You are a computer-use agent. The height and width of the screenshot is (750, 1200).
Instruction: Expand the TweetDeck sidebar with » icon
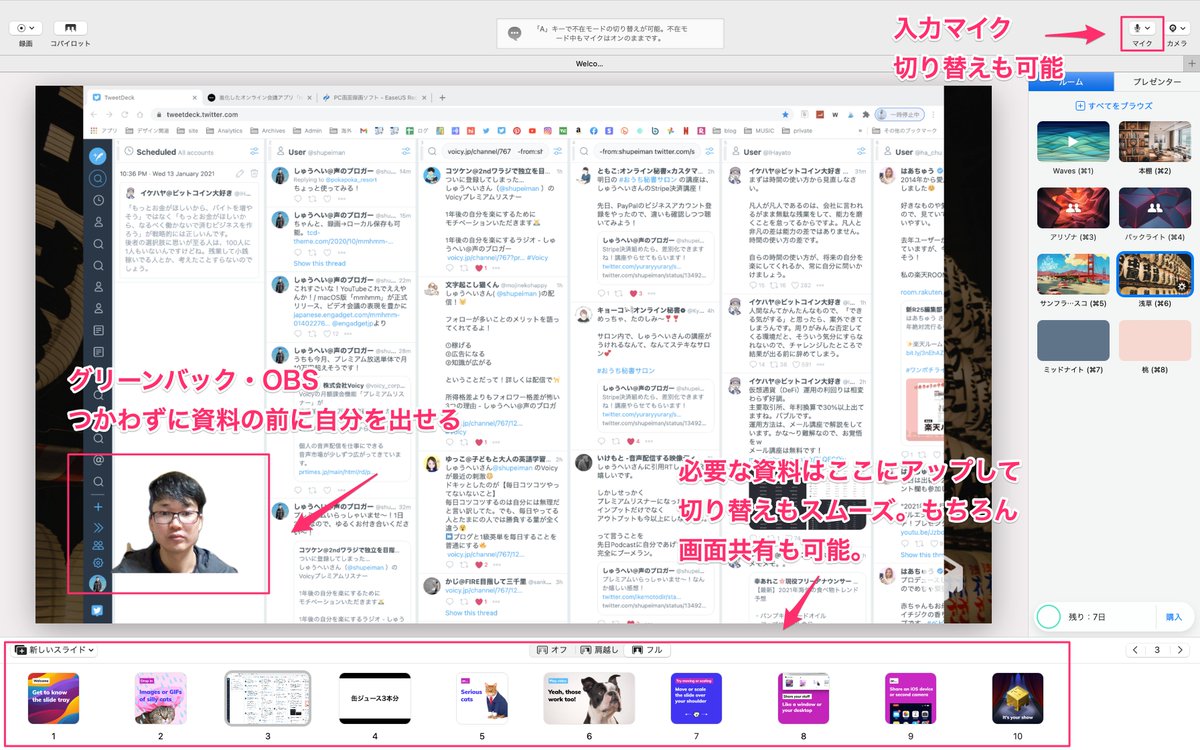pos(98,526)
